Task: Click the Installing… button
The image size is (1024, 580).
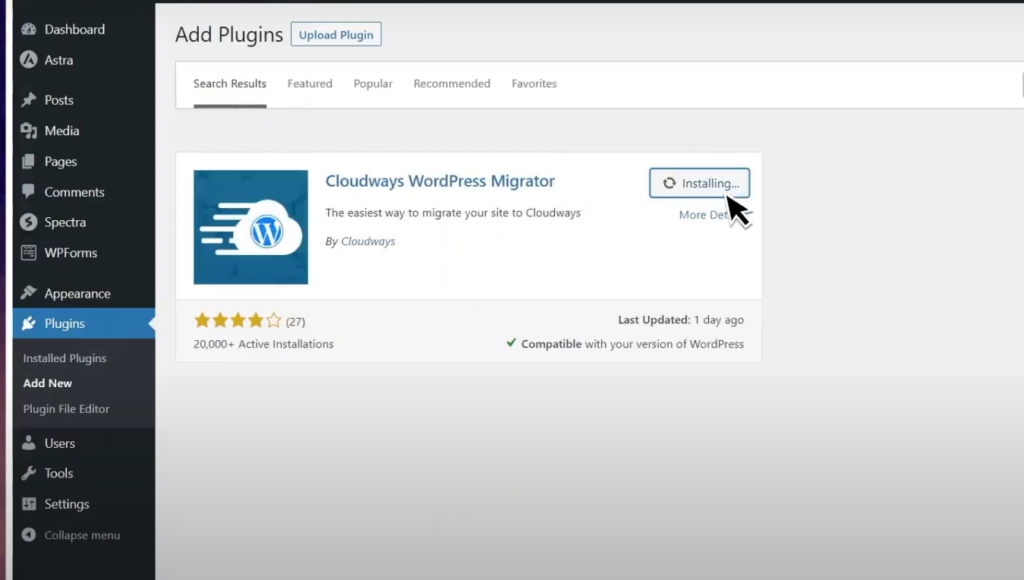Action: pyautogui.click(x=699, y=183)
